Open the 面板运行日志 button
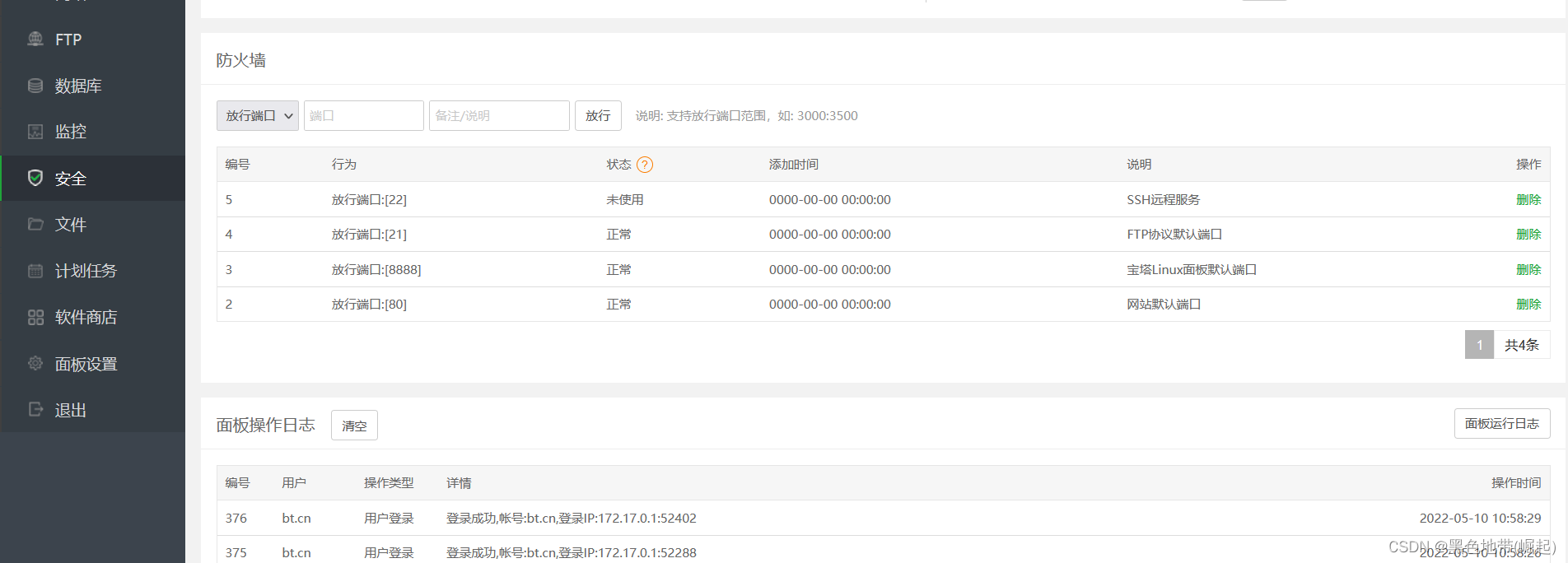Screen dimensions: 1568x563 [1502, 423]
